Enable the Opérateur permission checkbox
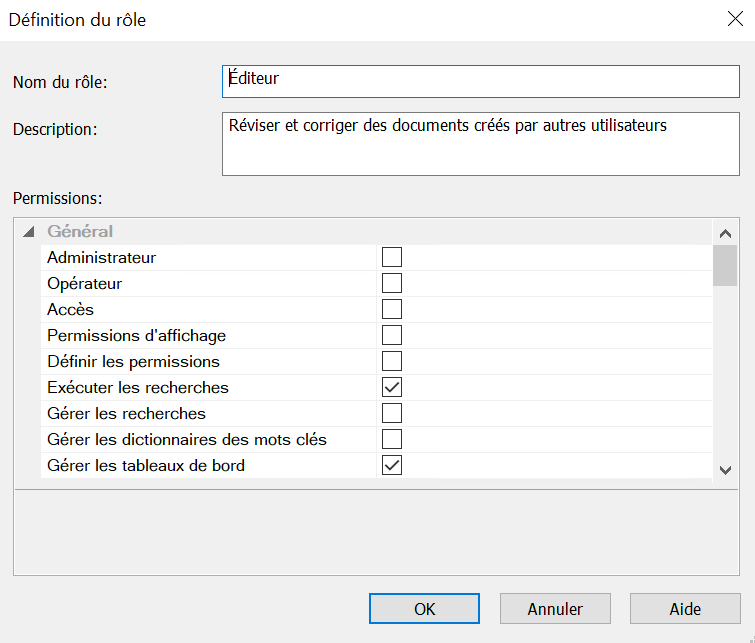Image resolution: width=755 pixels, height=643 pixels. 391,283
